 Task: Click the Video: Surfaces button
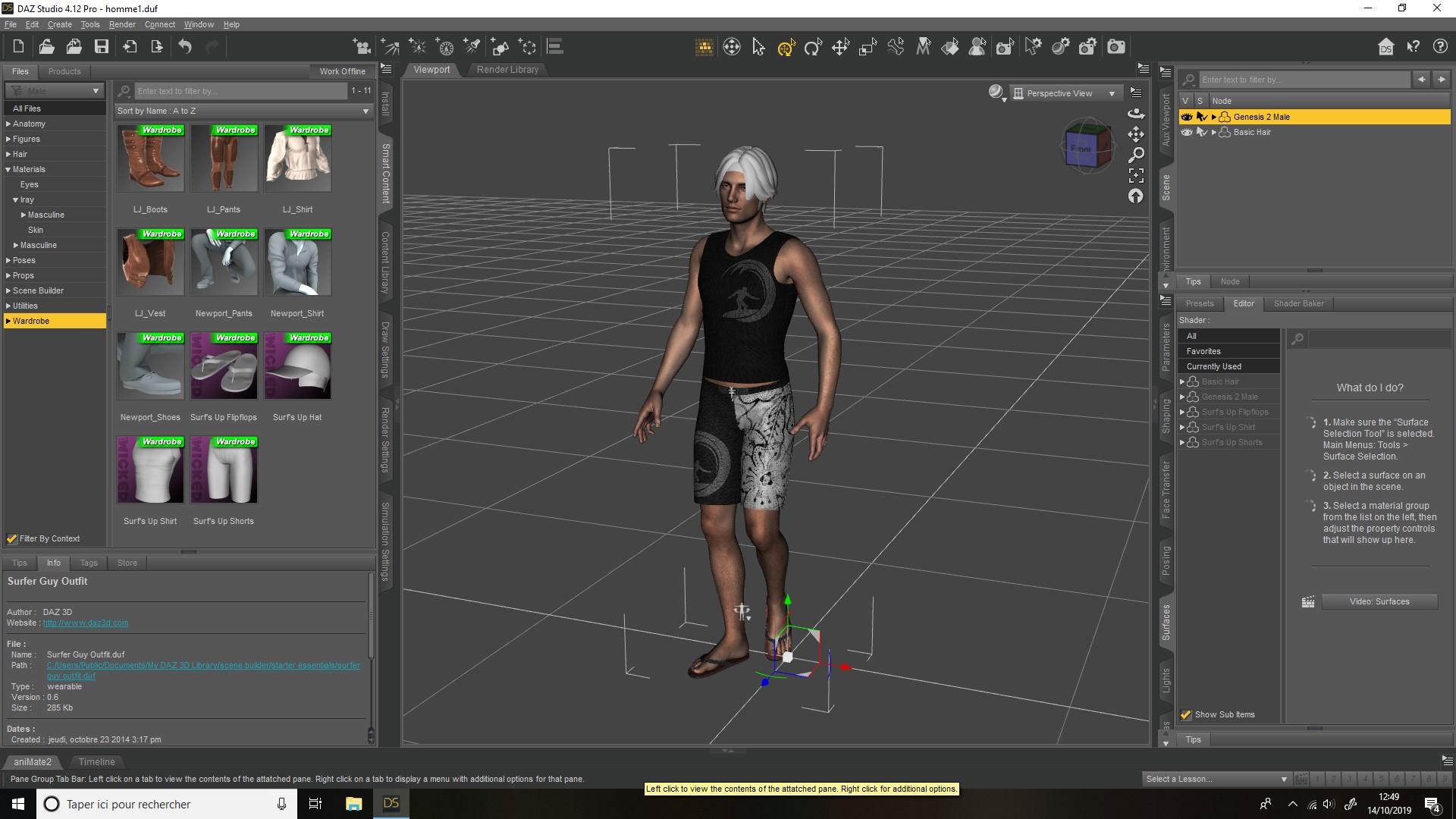pyautogui.click(x=1379, y=601)
